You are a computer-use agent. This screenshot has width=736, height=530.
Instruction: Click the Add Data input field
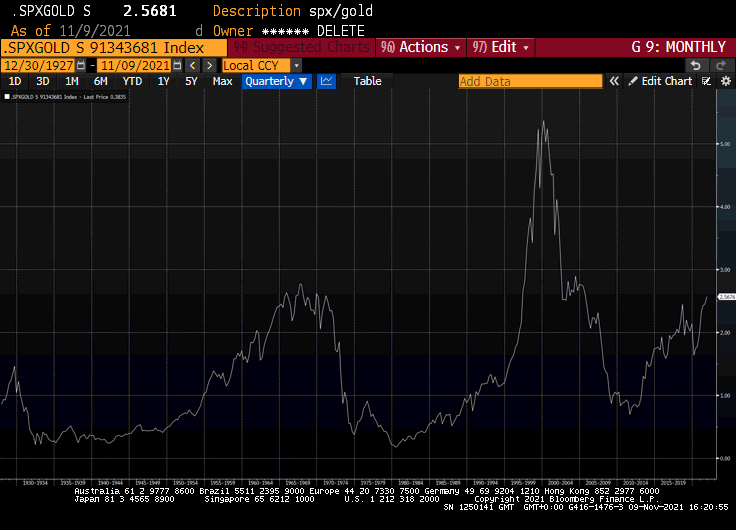coord(530,81)
